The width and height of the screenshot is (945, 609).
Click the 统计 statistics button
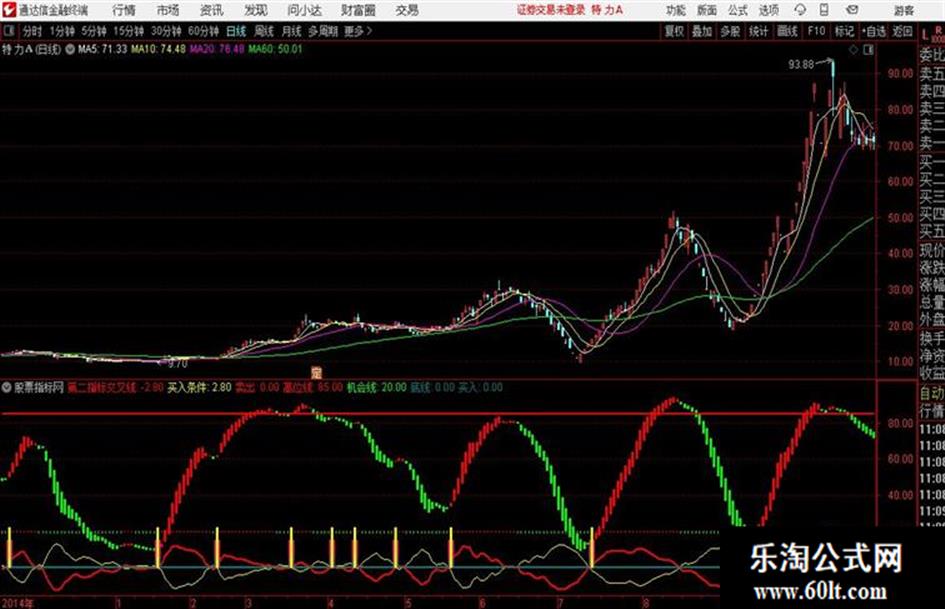coord(758,31)
